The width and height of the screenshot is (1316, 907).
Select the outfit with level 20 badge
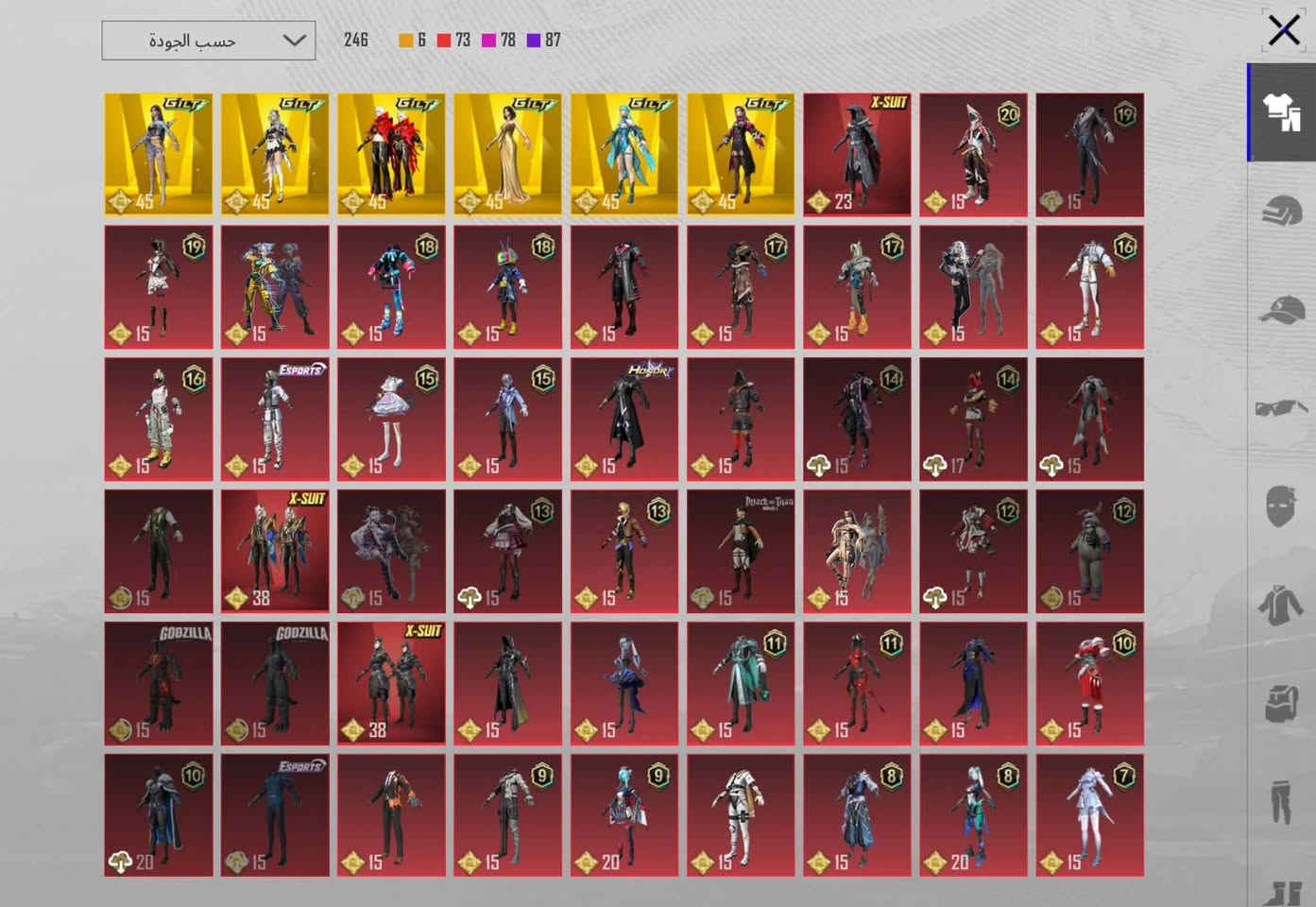[973, 154]
